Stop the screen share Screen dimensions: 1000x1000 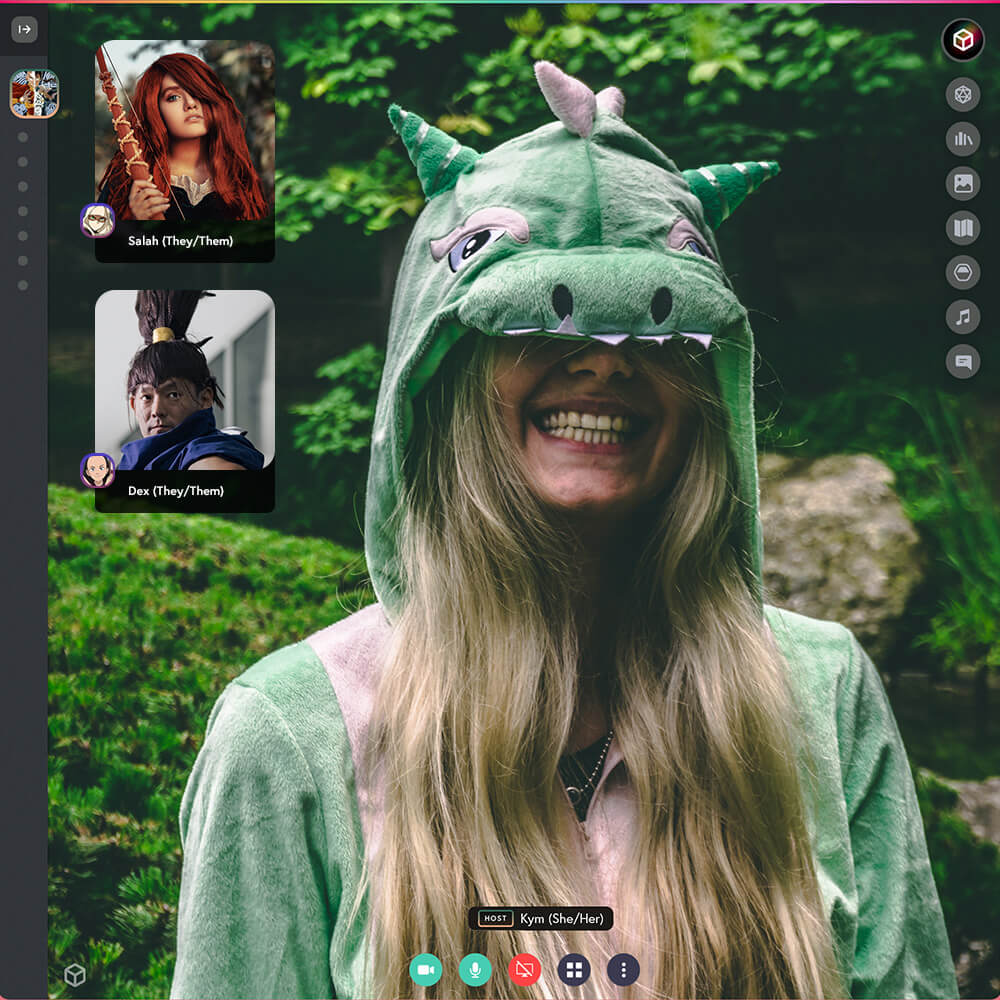(524, 969)
